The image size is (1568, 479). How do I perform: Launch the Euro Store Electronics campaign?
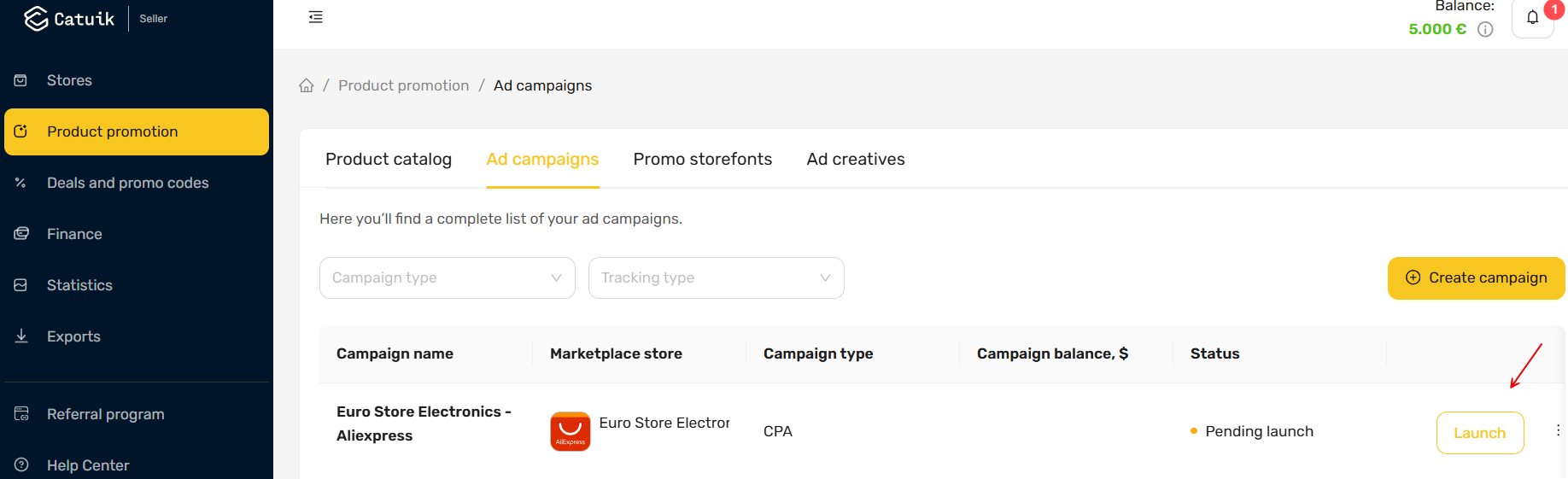pos(1480,433)
